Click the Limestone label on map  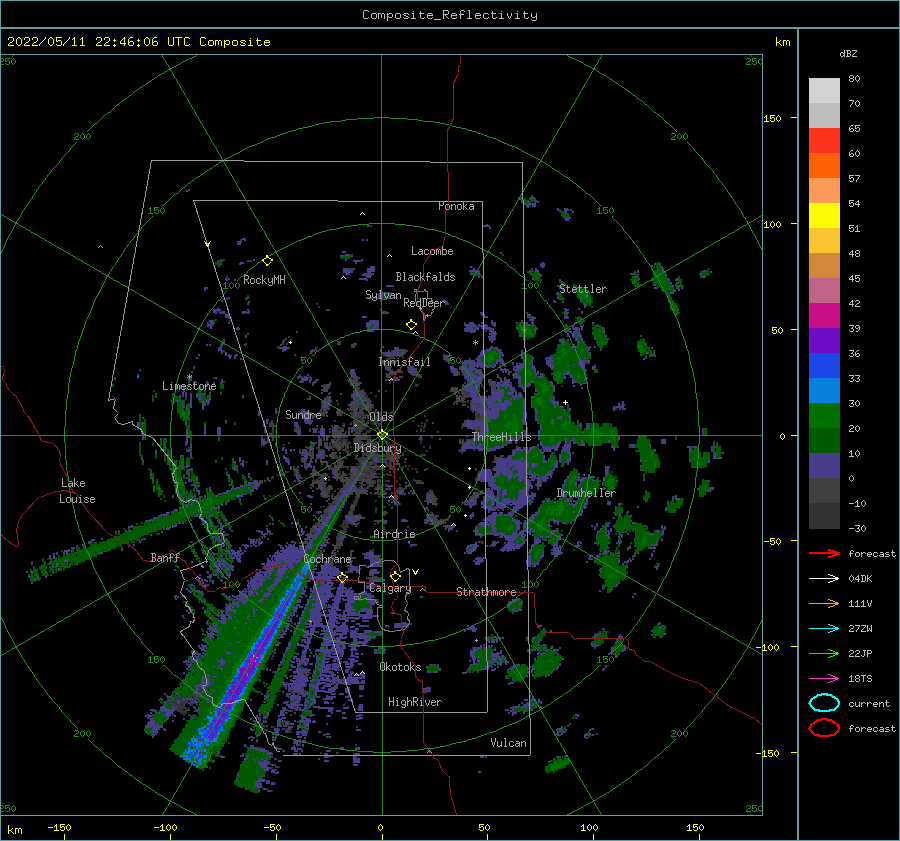pyautogui.click(x=189, y=386)
